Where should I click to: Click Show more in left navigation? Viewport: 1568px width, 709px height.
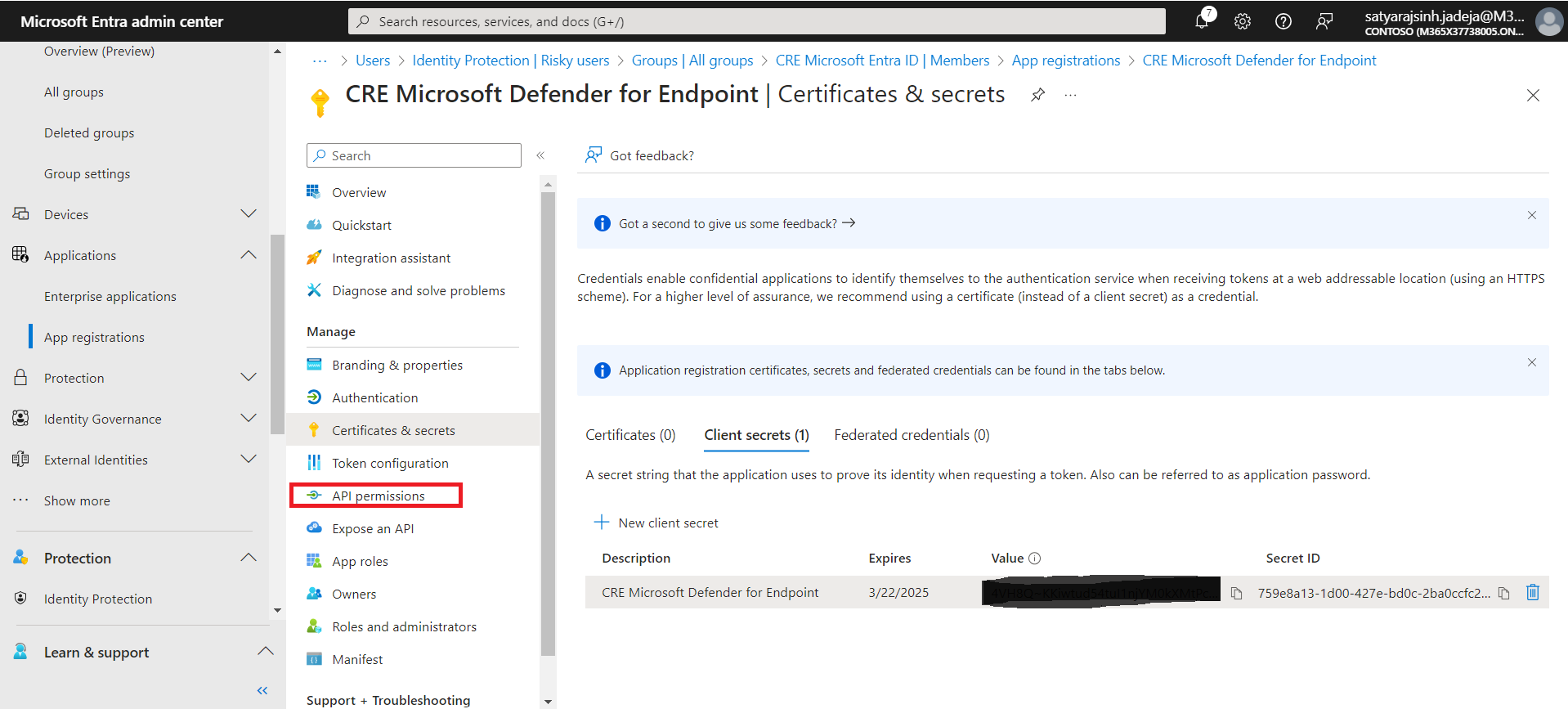[77, 500]
